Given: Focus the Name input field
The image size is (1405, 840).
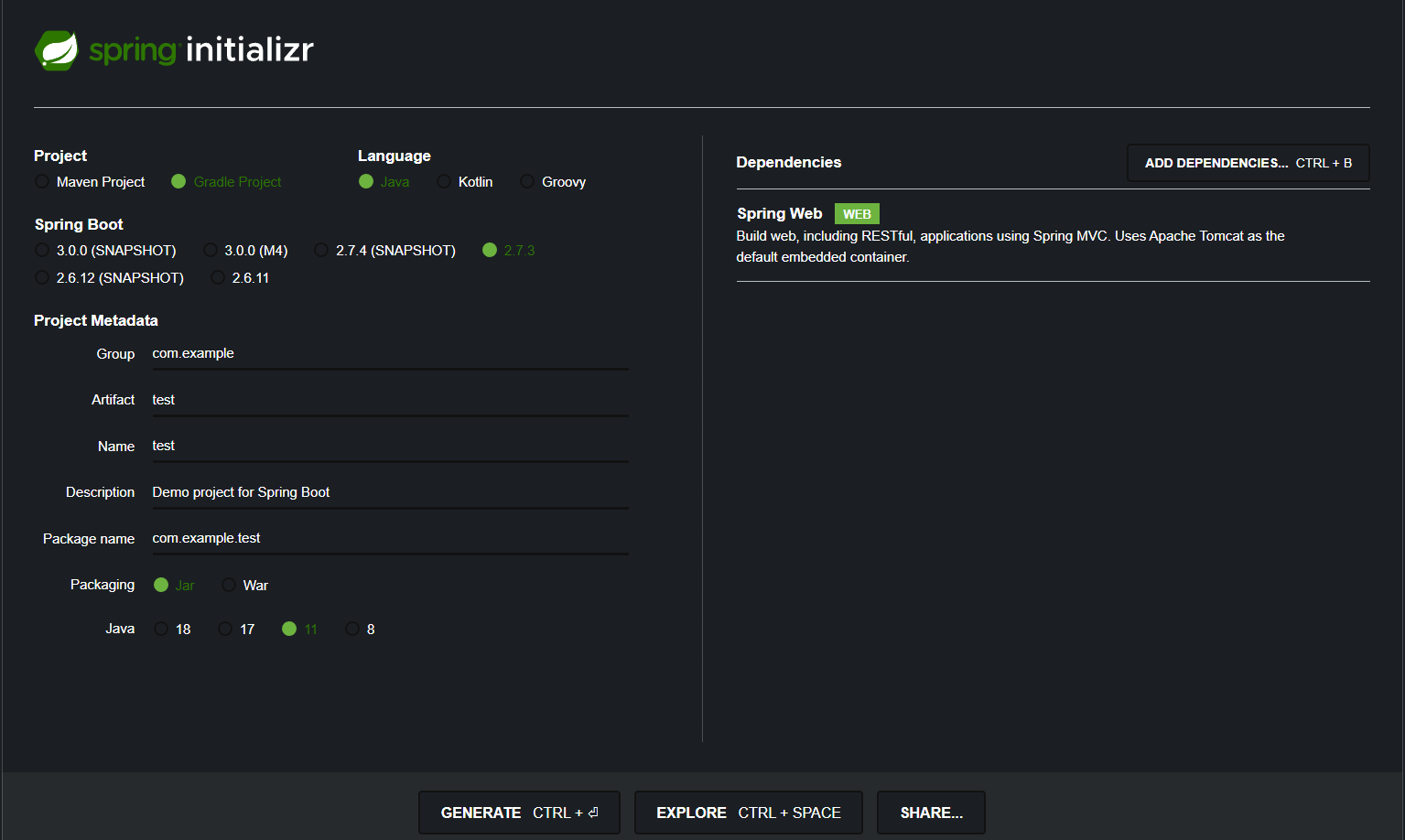Looking at the screenshot, I should point(390,446).
